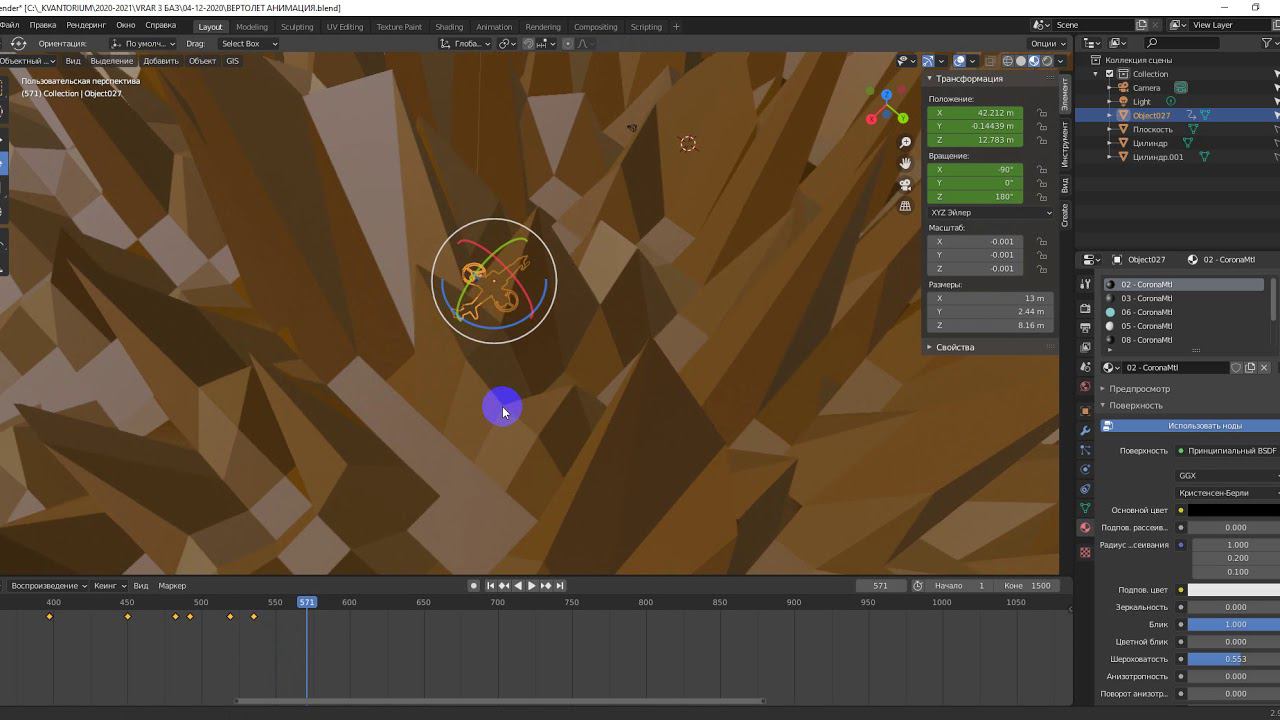This screenshot has width=1280, height=720.
Task: Click the pan view hand icon
Action: tap(905, 164)
